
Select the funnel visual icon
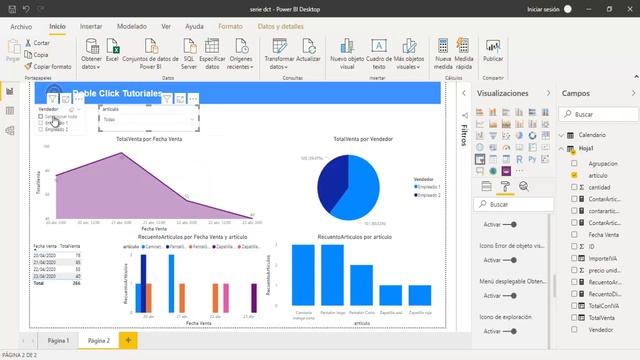[x=493, y=136]
